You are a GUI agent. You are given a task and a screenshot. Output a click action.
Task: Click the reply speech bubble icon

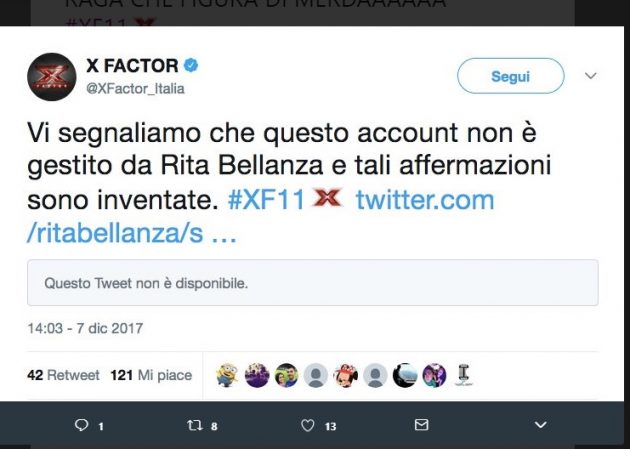[83, 425]
